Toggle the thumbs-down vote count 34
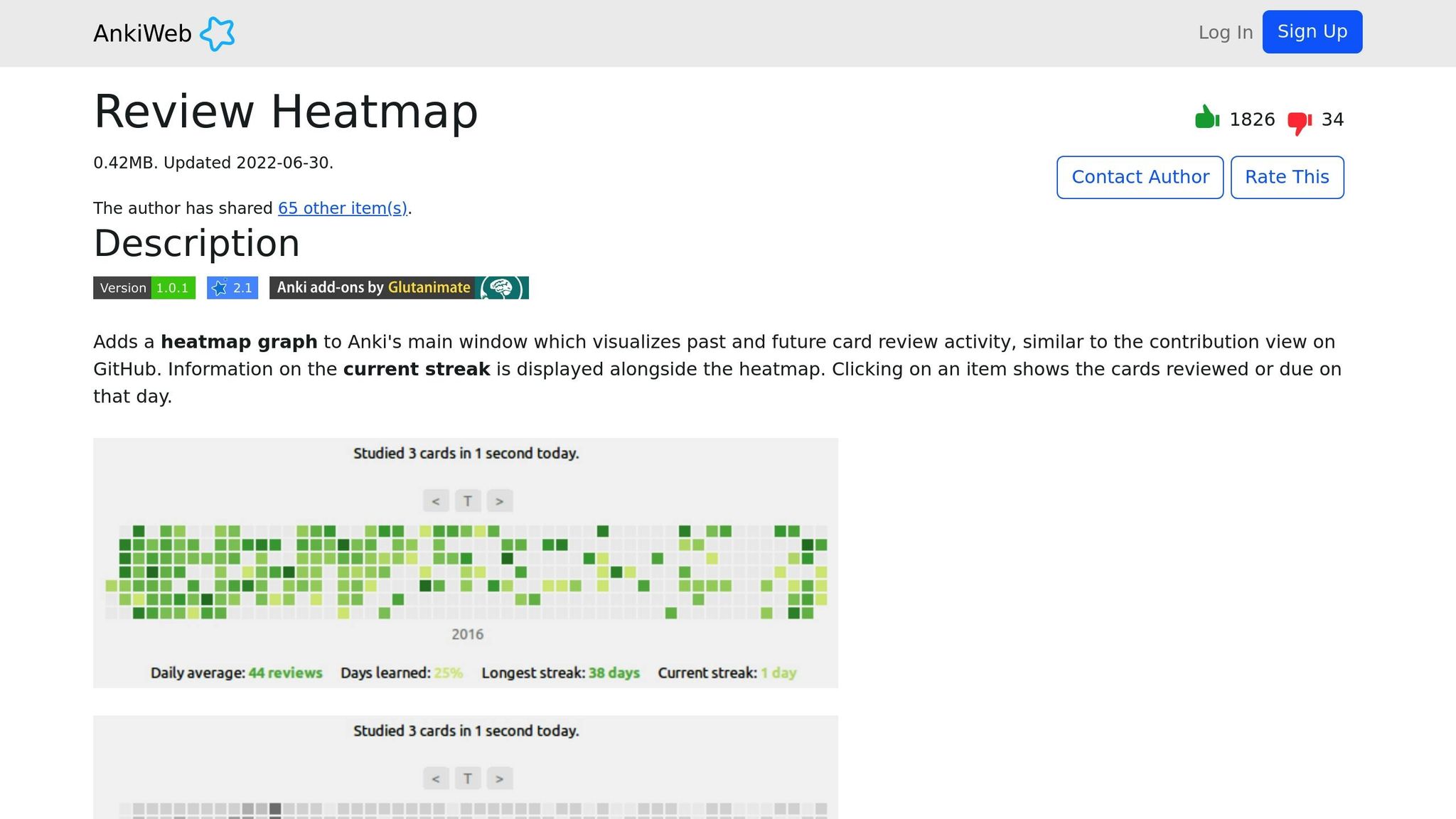Screen dimensions: 1456x819 pos(1332,119)
